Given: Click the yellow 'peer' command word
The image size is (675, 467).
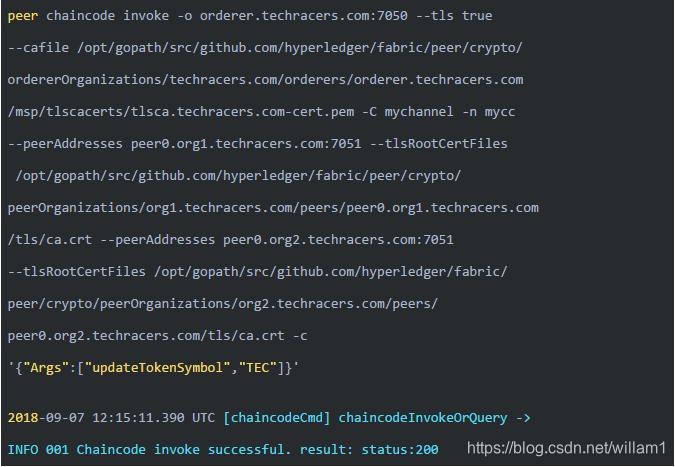Looking at the screenshot, I should tap(23, 16).
